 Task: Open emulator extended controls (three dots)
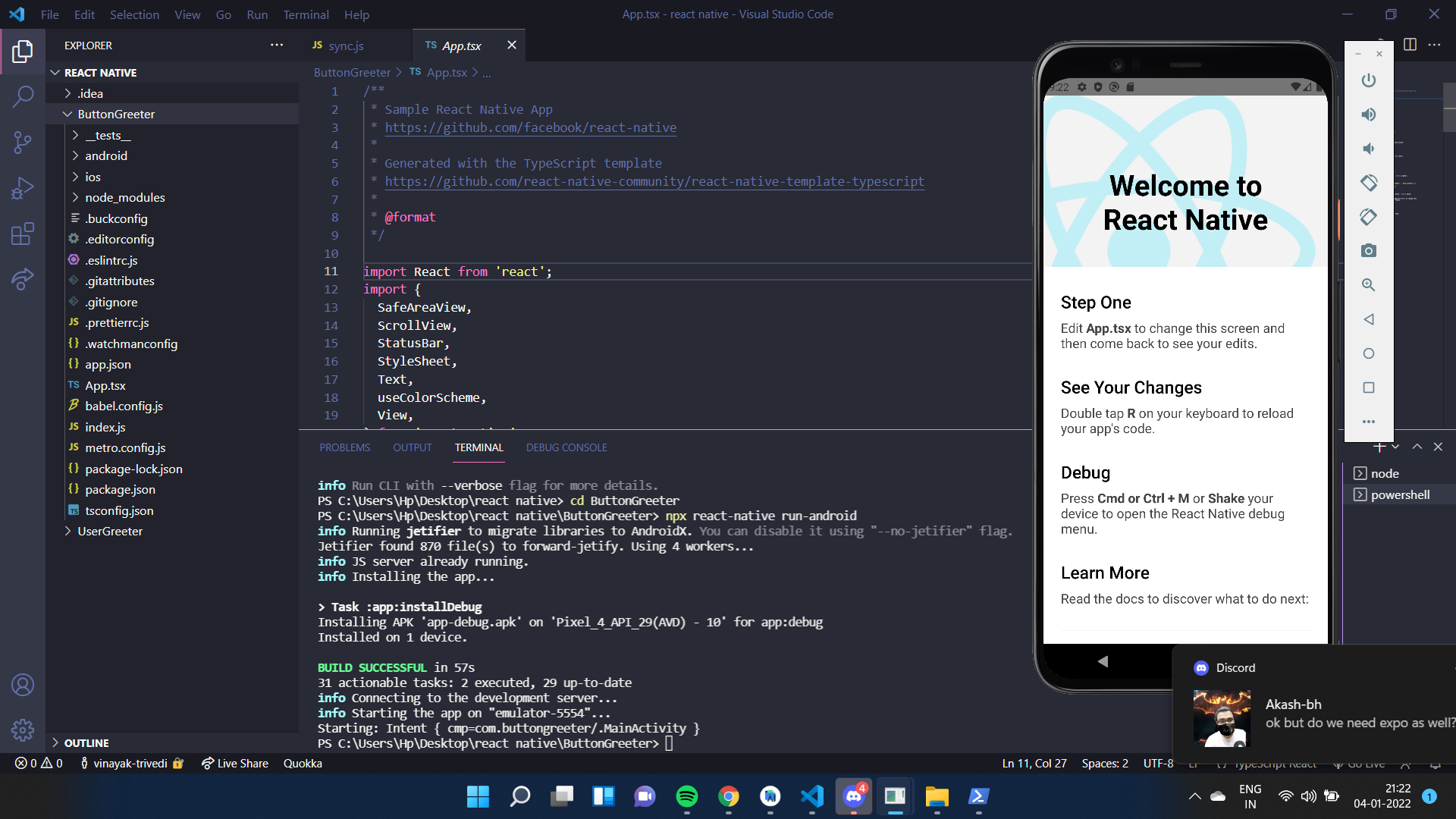(x=1369, y=422)
